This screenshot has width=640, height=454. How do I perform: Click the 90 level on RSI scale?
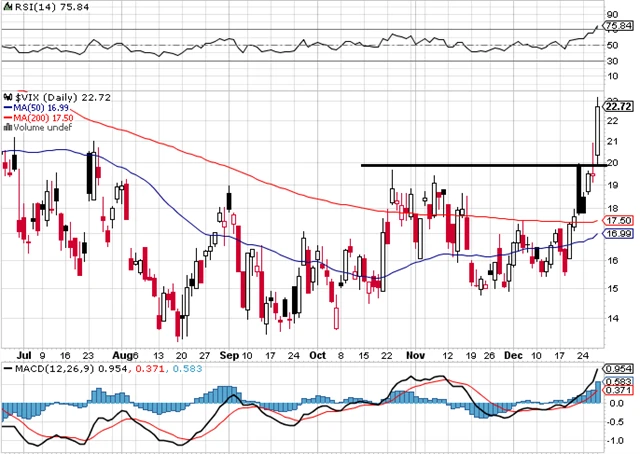613,15
